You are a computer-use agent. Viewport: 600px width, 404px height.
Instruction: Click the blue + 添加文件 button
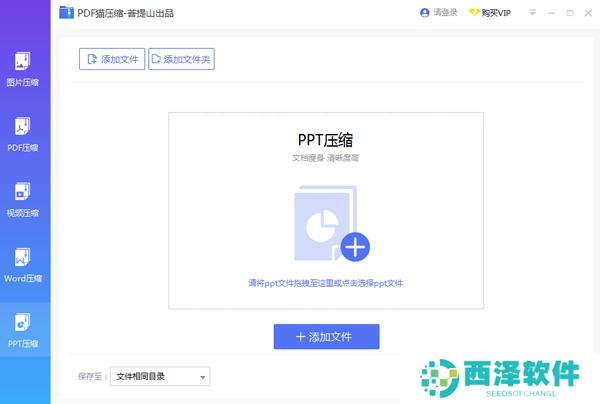pyautogui.click(x=326, y=337)
